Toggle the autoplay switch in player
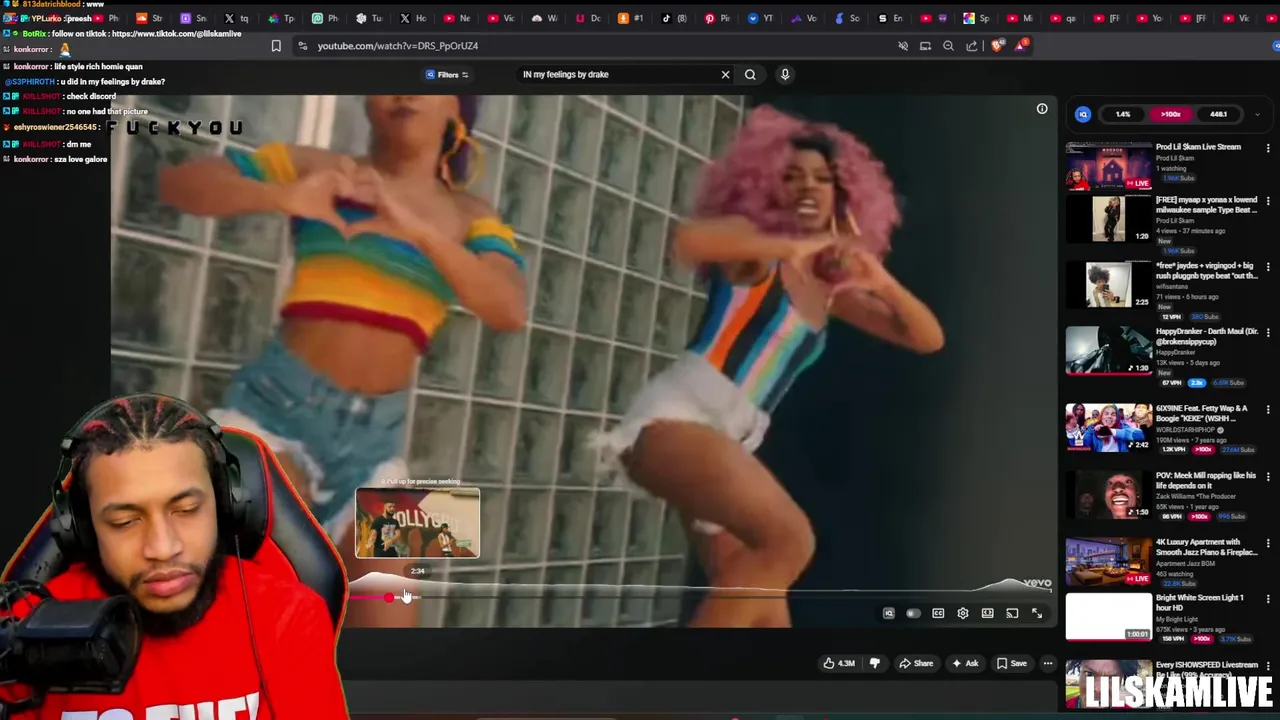1280x720 pixels. (x=913, y=614)
